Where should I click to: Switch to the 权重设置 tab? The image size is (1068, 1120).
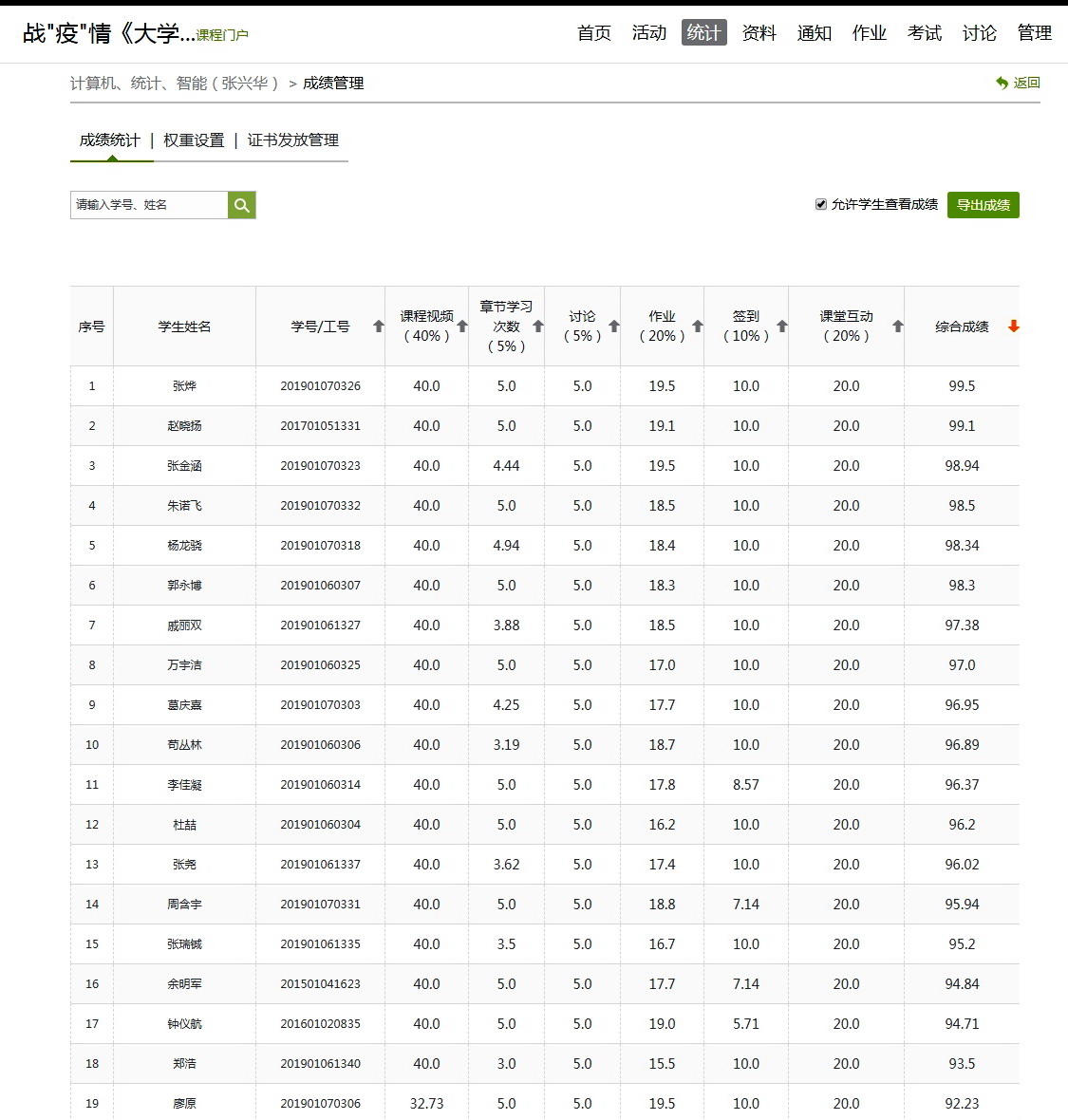[197, 140]
